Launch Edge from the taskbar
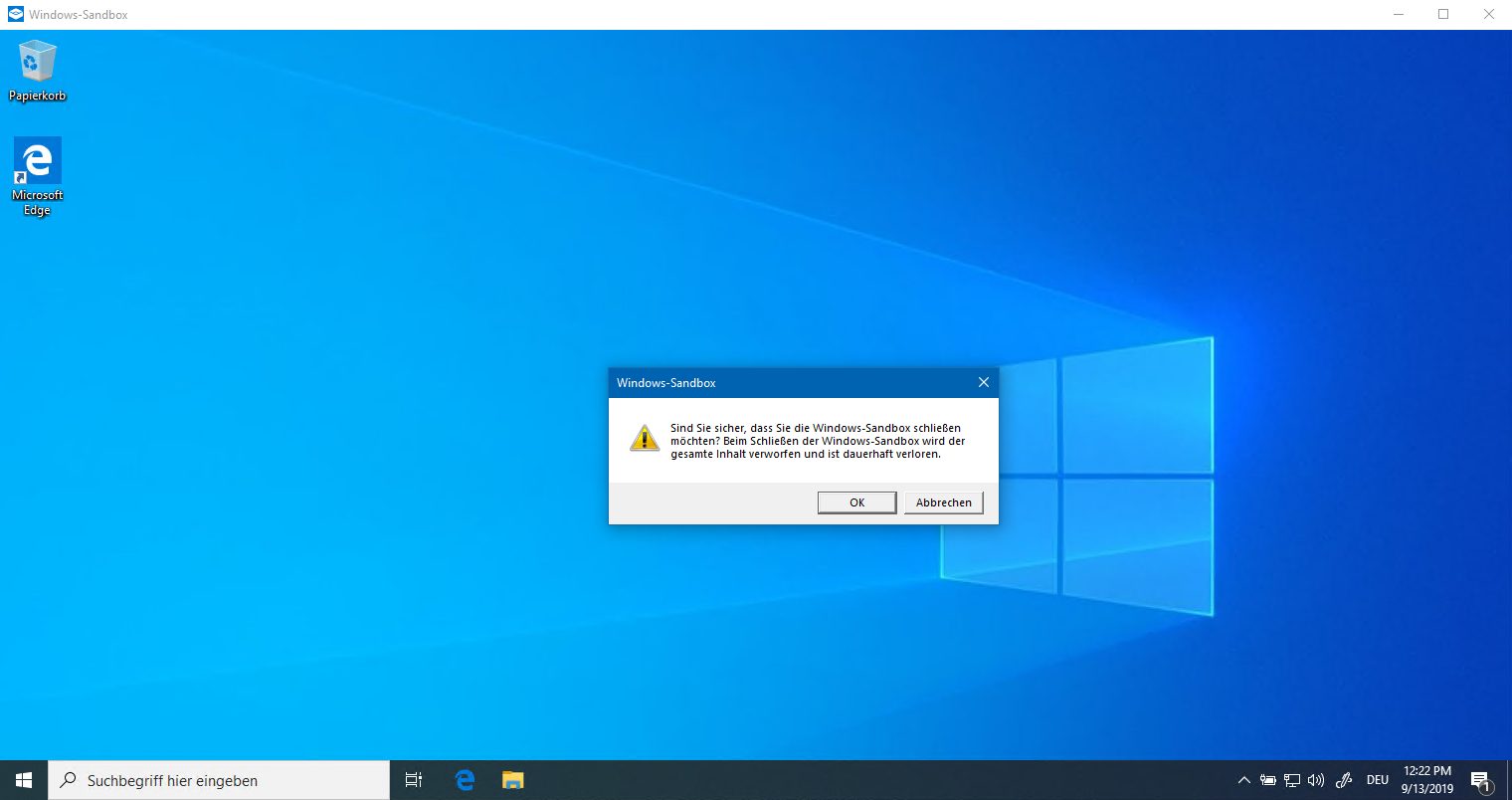Screen dimensions: 1512x800 [x=465, y=780]
